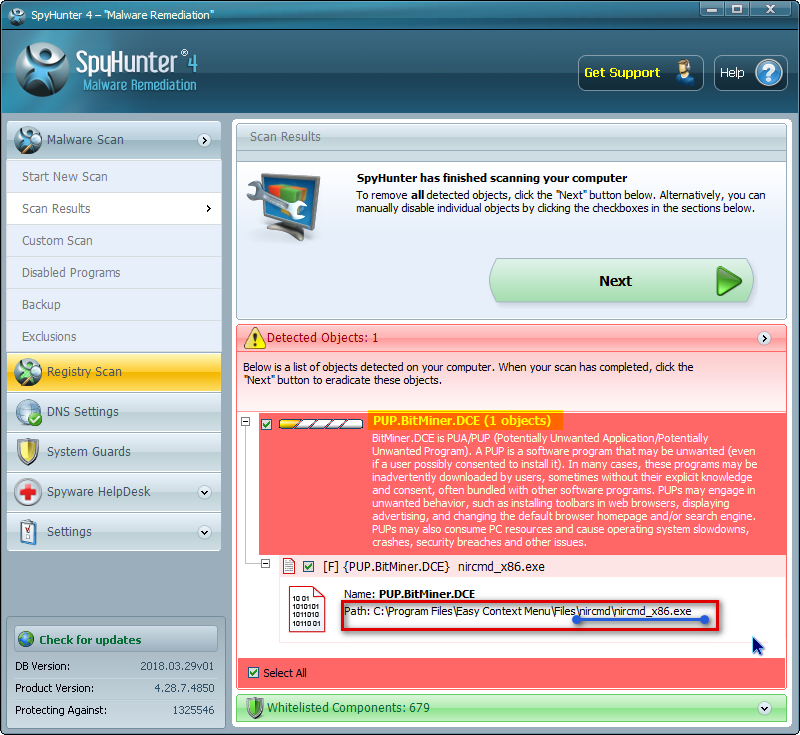Click the SpyHunter title bar app icon
Image resolution: width=800 pixels, height=735 pixels.
[17, 15]
